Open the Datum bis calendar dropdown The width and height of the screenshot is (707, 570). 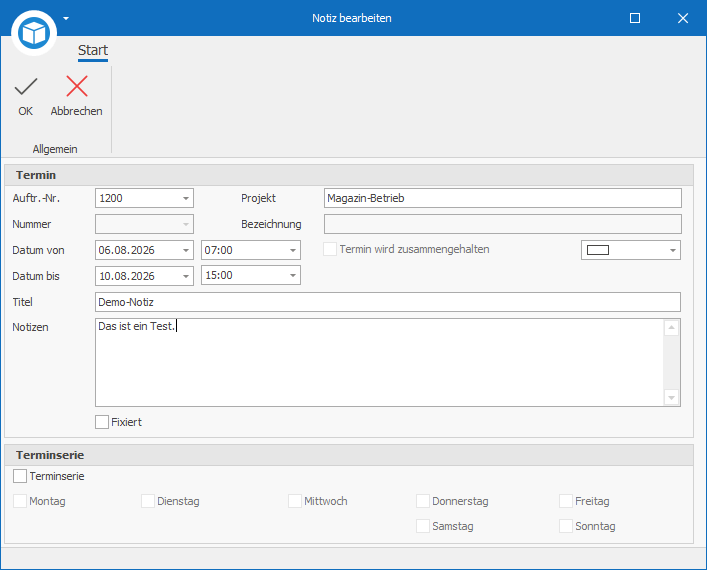coord(186,276)
